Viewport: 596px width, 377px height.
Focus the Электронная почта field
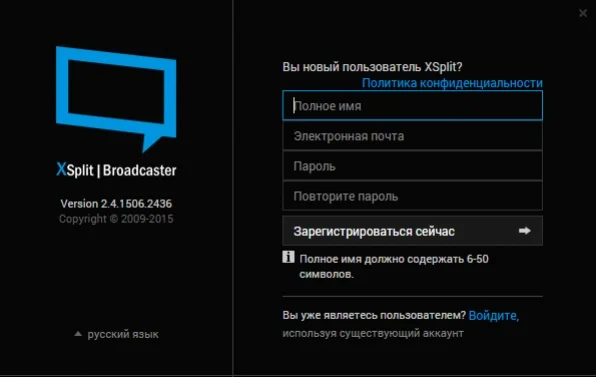click(x=412, y=136)
